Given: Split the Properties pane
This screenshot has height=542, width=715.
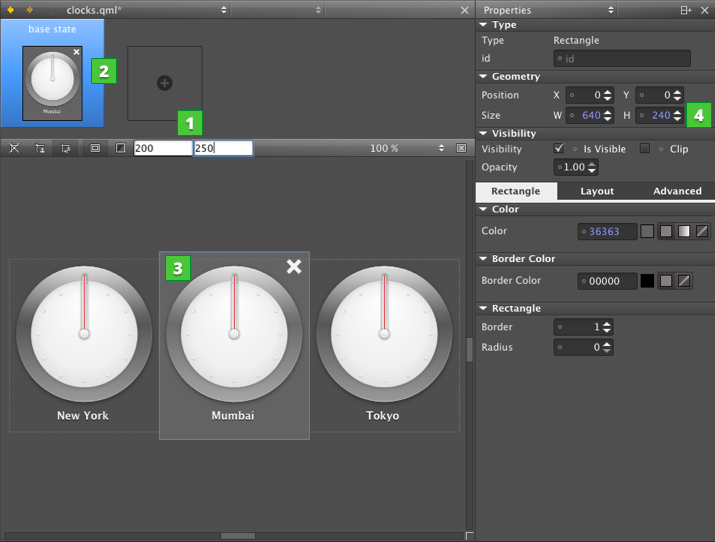Looking at the screenshot, I should point(685,10).
